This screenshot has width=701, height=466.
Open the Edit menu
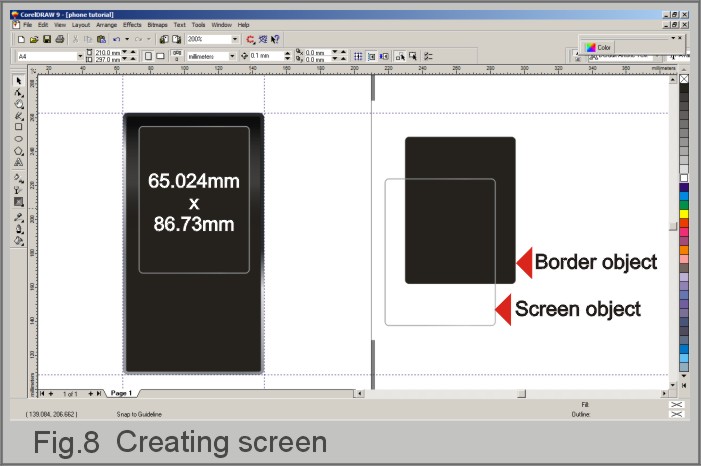click(x=43, y=25)
